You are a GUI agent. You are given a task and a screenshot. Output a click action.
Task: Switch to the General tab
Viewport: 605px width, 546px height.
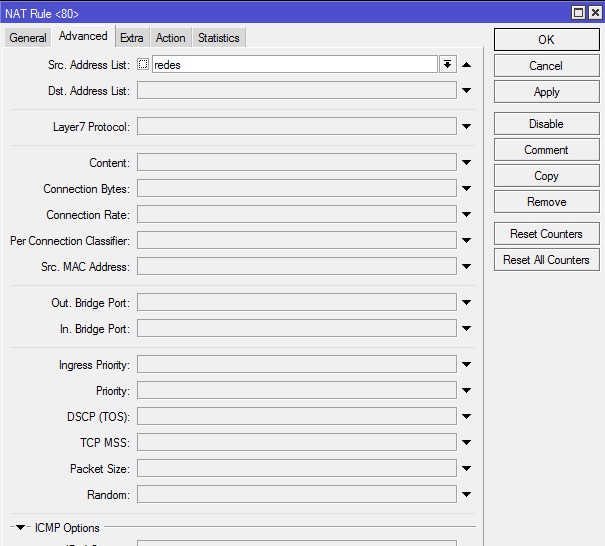coord(28,38)
